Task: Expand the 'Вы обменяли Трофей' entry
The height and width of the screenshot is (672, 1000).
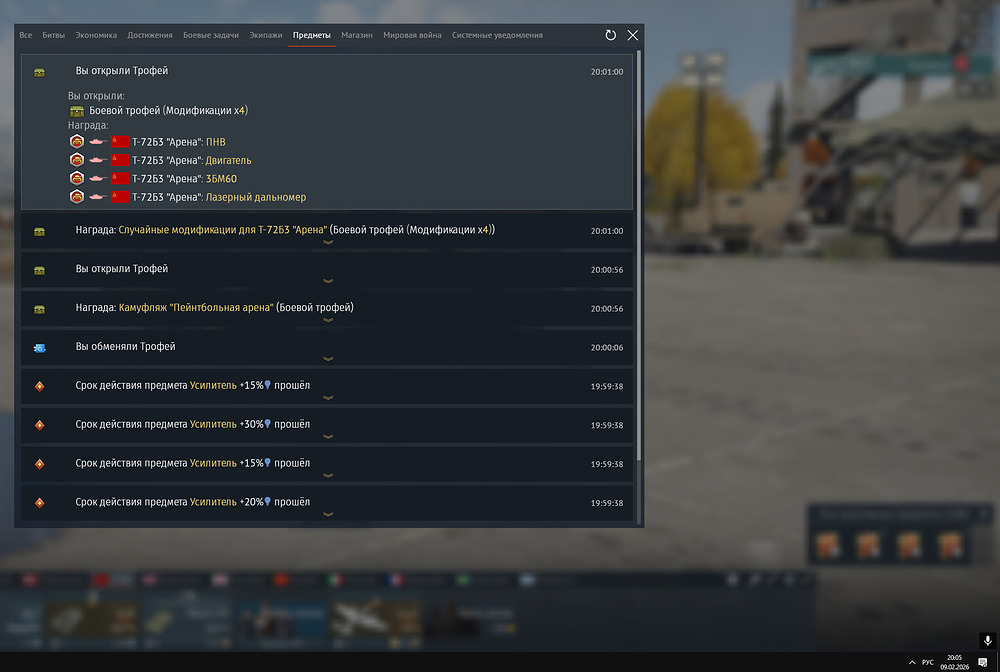Action: [x=327, y=358]
